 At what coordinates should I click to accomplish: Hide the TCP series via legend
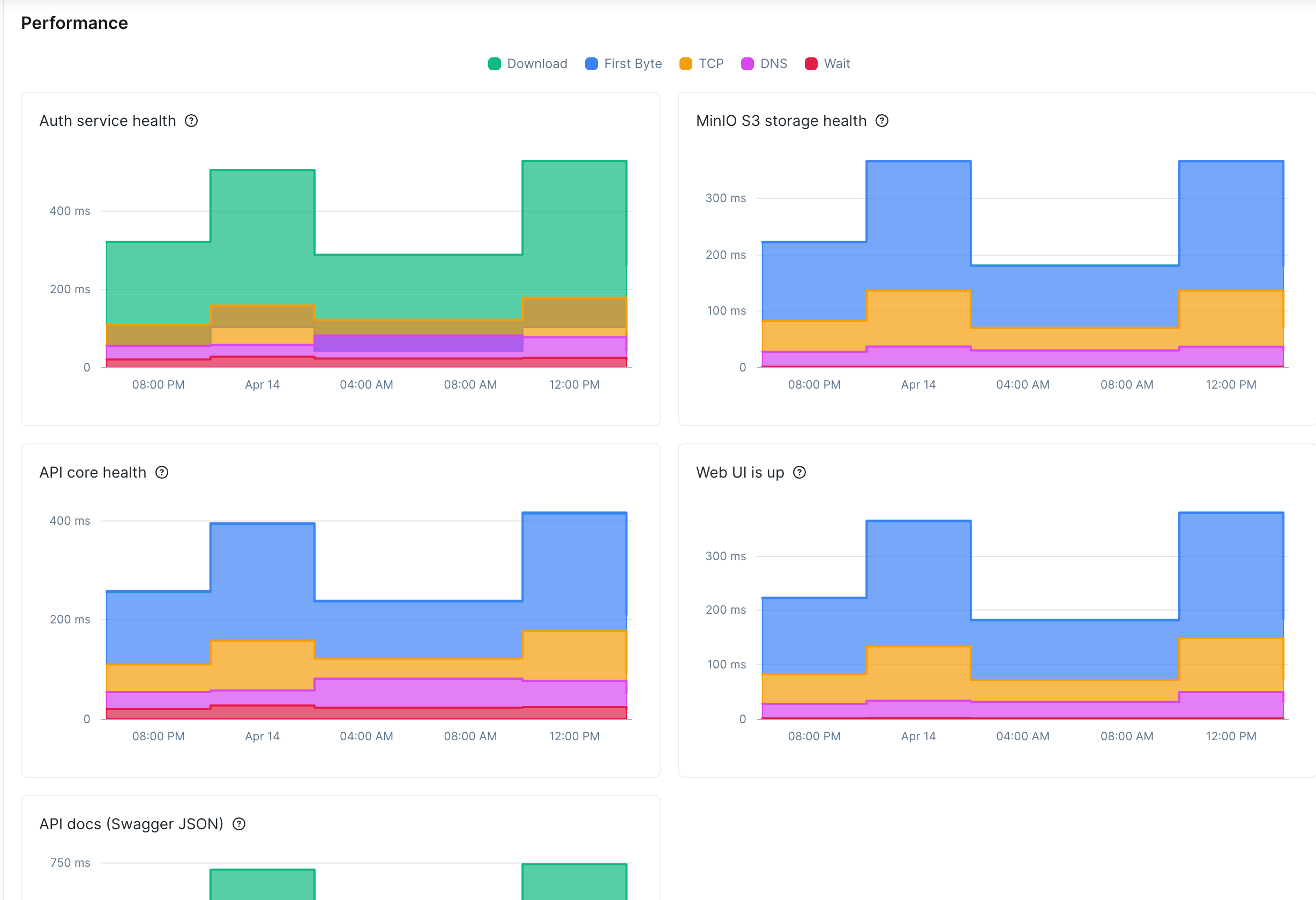point(710,64)
